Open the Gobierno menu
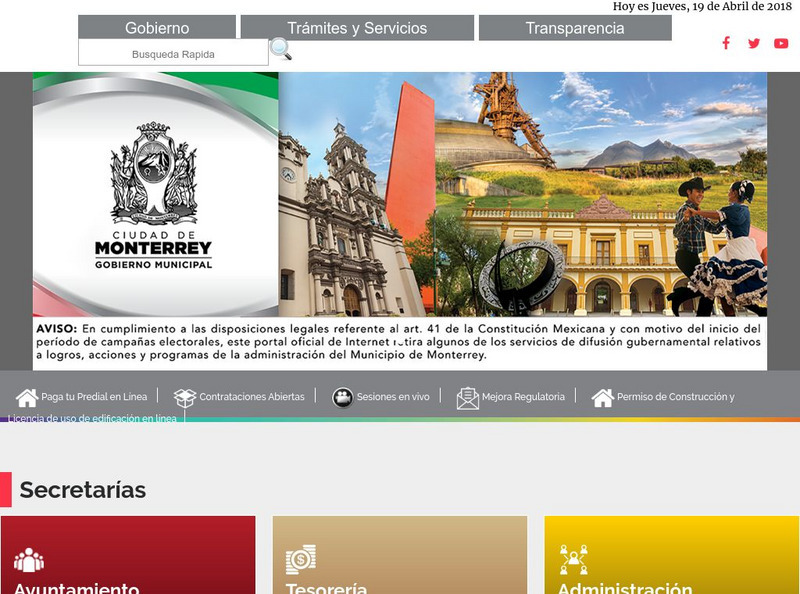Screen dimensions: 800x594 click(x=160, y=28)
